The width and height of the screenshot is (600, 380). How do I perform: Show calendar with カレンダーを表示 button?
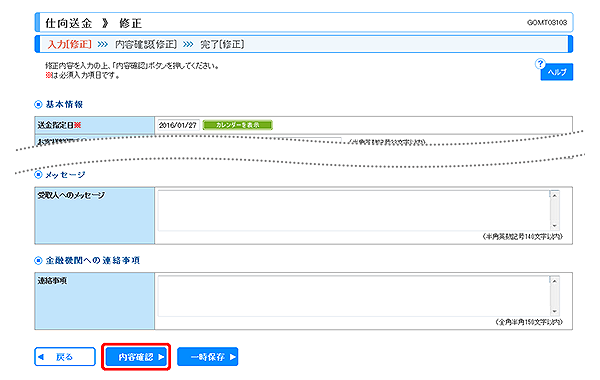237,125
